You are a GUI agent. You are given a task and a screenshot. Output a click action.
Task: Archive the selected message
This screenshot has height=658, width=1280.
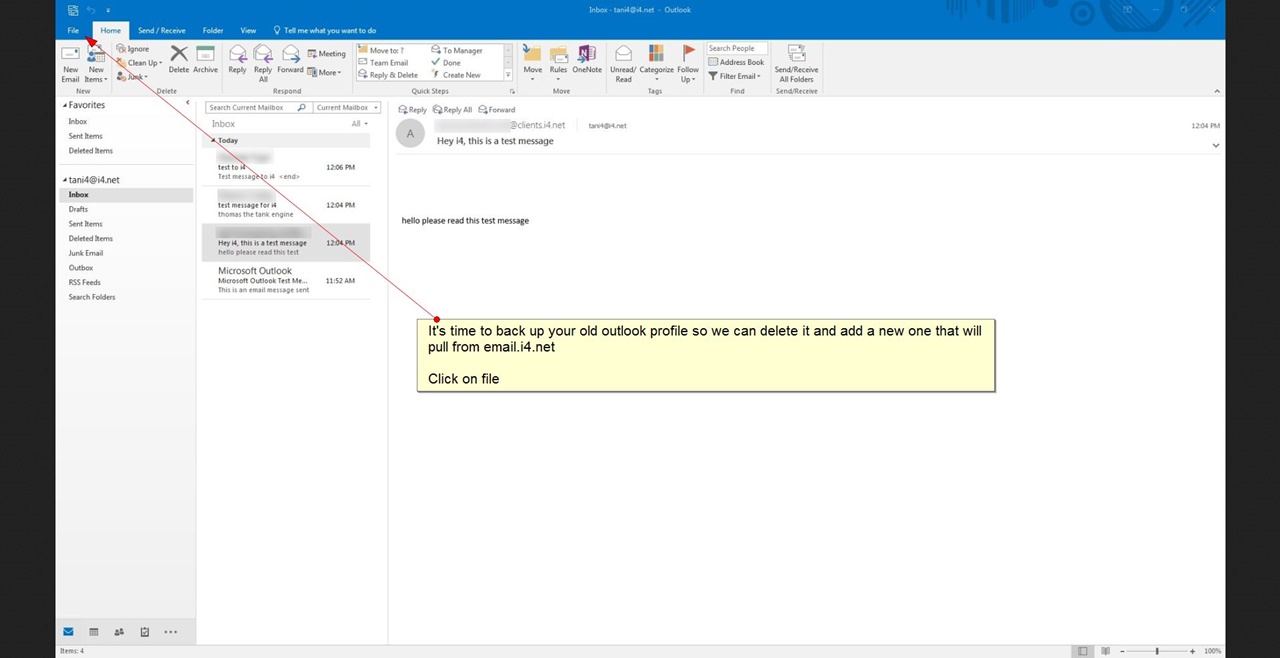205,59
